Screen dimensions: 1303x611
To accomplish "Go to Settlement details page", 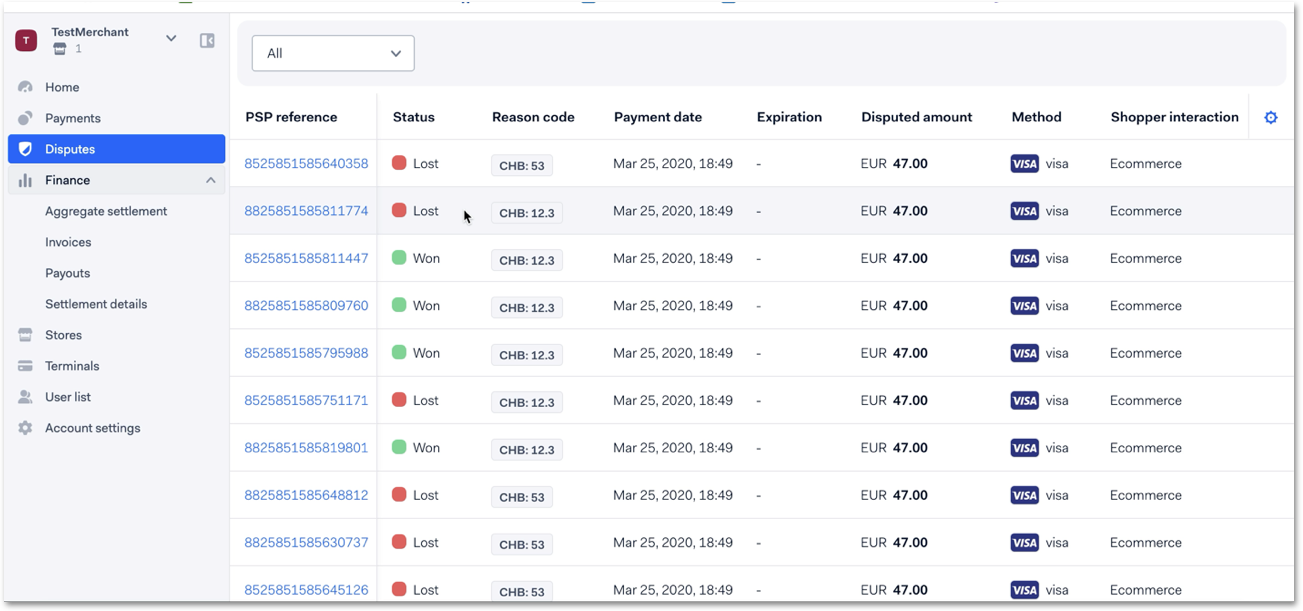I will click(96, 304).
